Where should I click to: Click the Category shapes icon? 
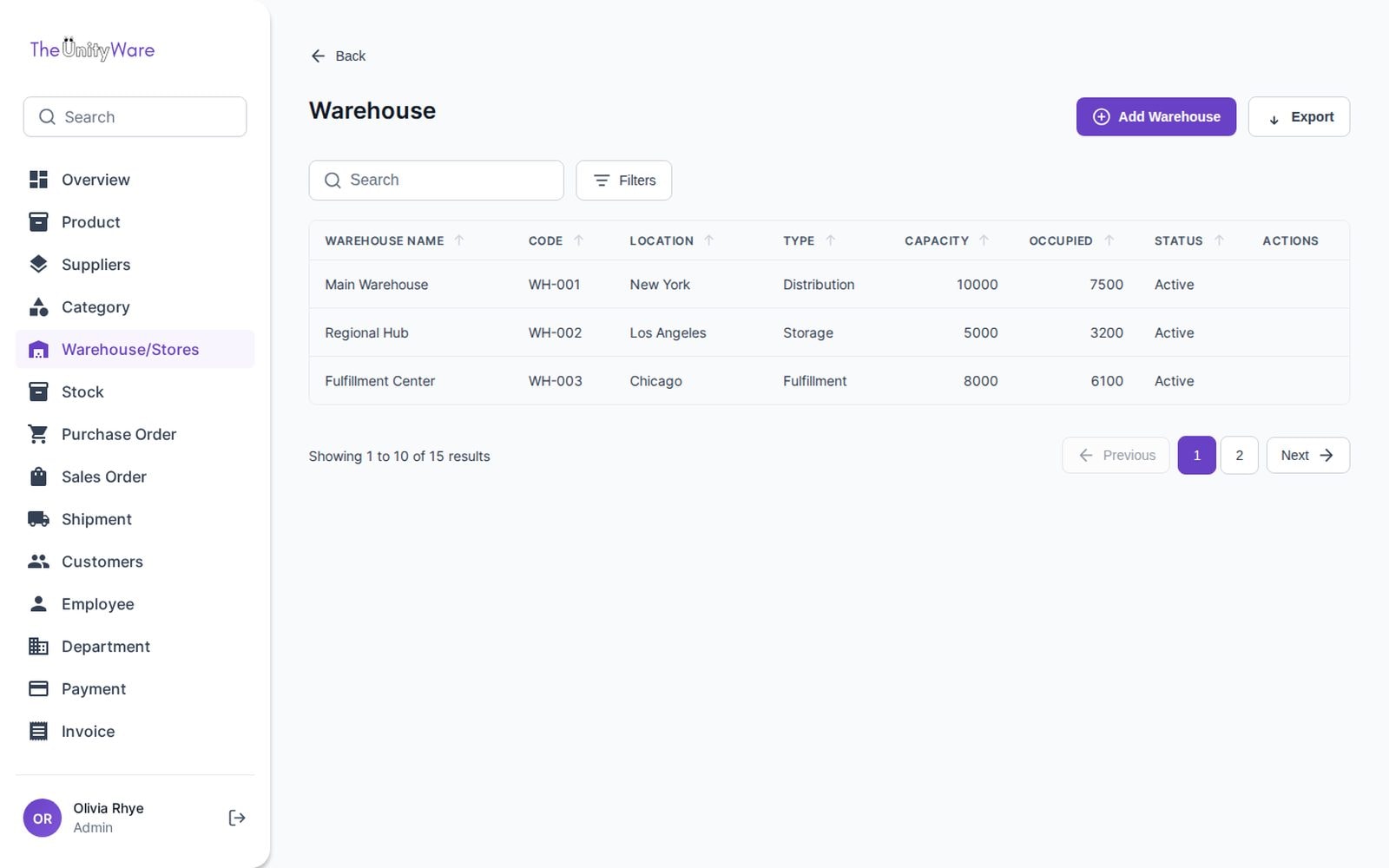tap(38, 307)
